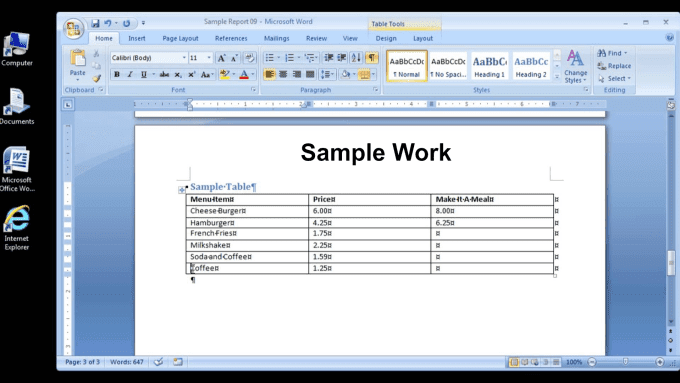Viewport: 680px width, 383px height.
Task: Copy the selection
Action: [x=96, y=66]
